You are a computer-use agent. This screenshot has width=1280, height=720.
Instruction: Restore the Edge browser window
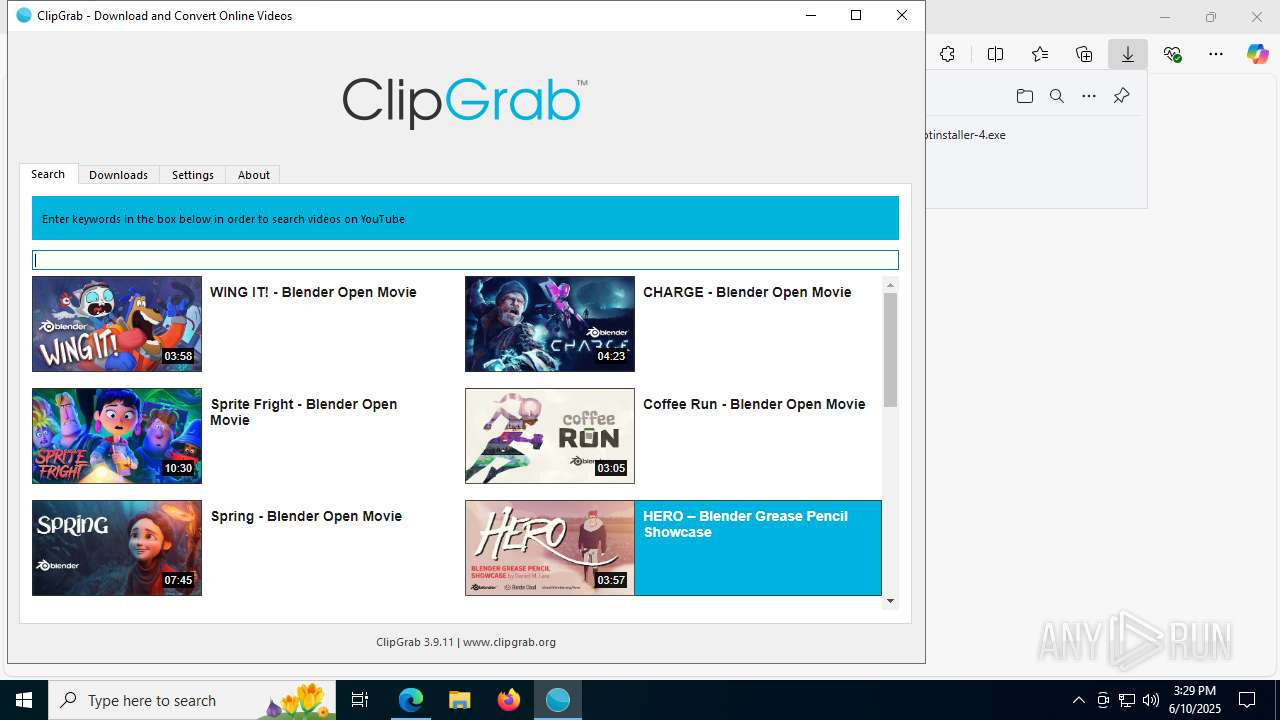click(x=1211, y=17)
